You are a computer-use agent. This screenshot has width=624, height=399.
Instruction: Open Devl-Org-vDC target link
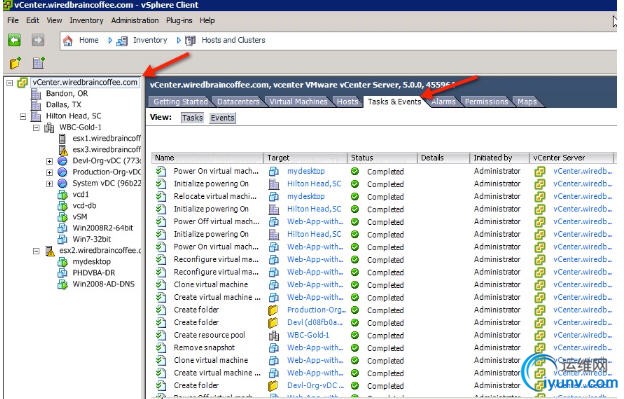(316, 385)
